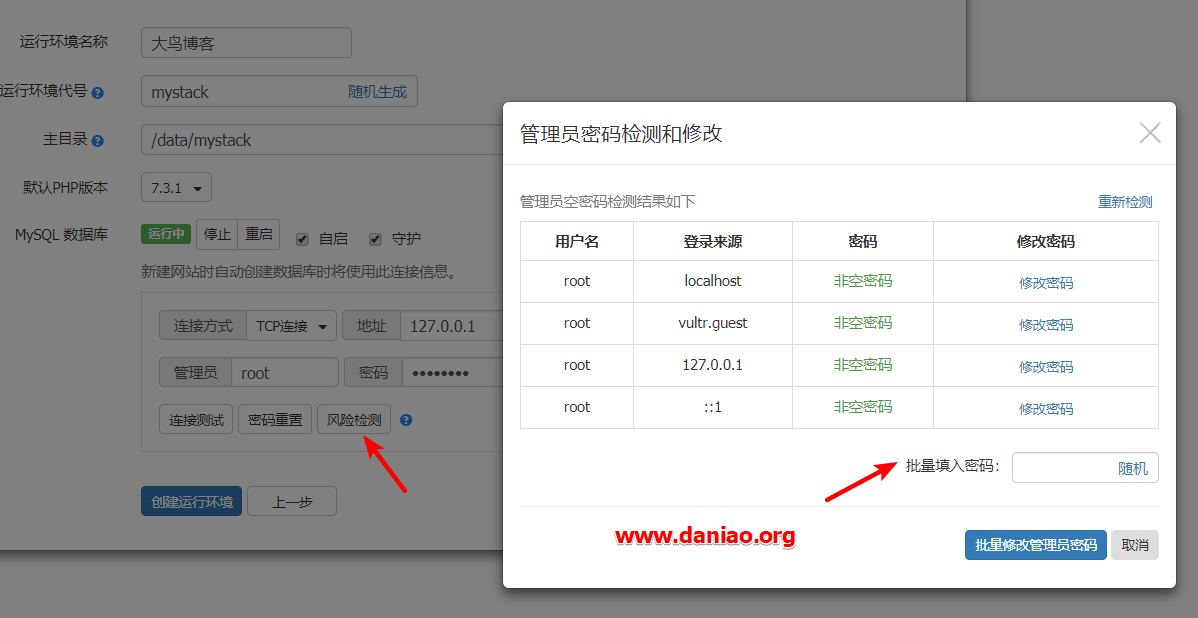Click the 密码 column header in table
1198x618 pixels.
[863, 242]
